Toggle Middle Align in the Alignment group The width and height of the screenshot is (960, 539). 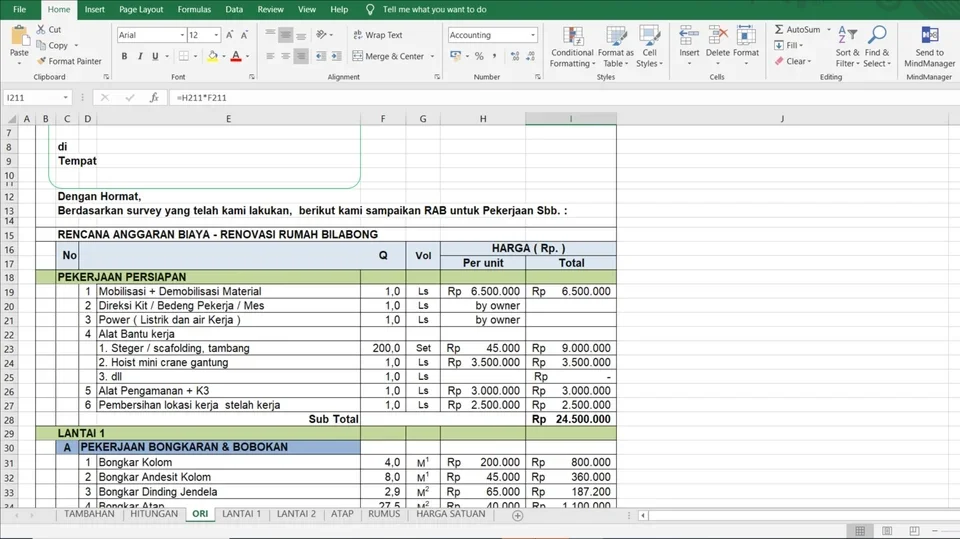tap(285, 35)
